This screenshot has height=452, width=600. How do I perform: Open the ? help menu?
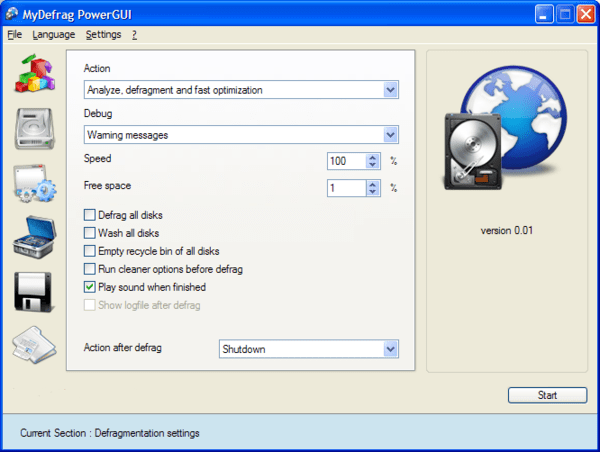(134, 35)
